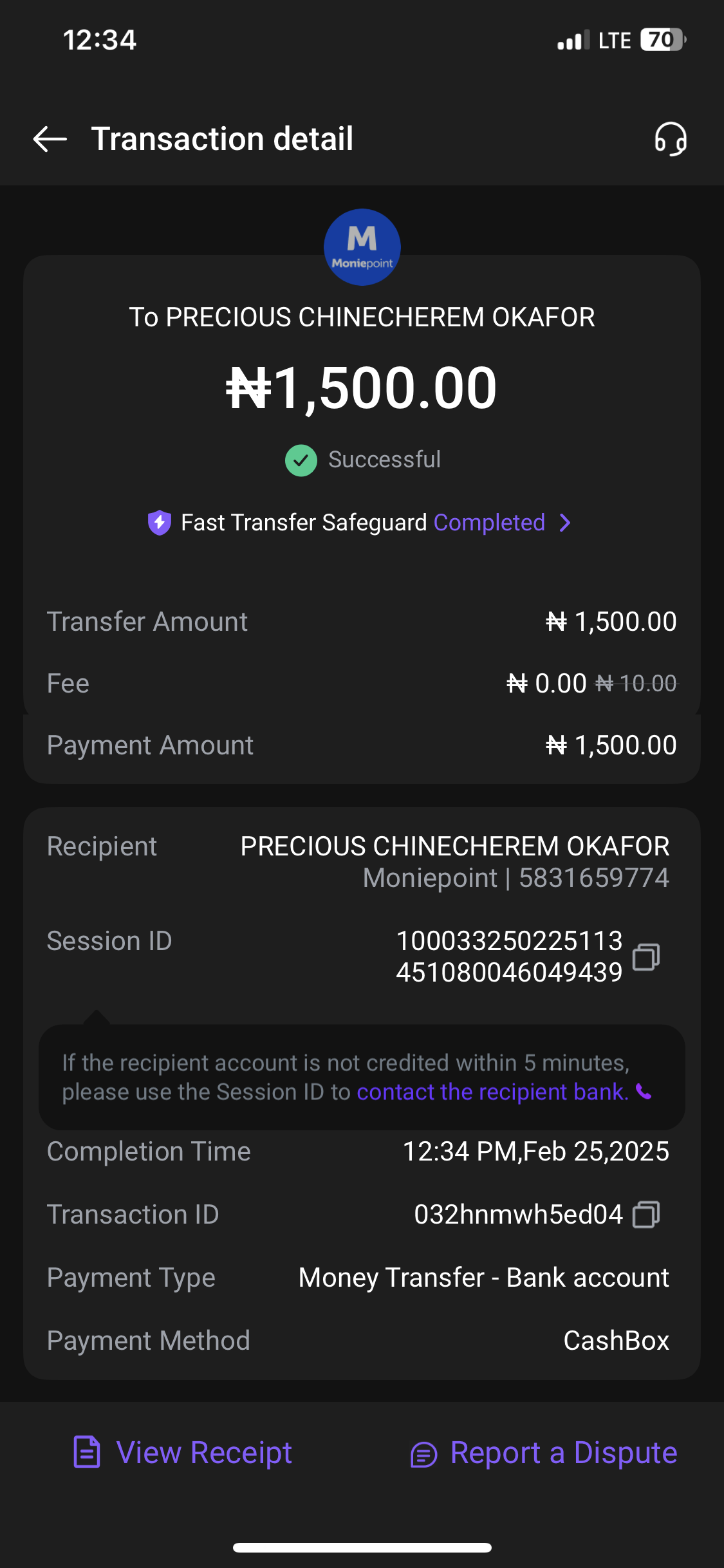Tap the Moniepoint bank logo
724x1568 pixels.
[362, 247]
